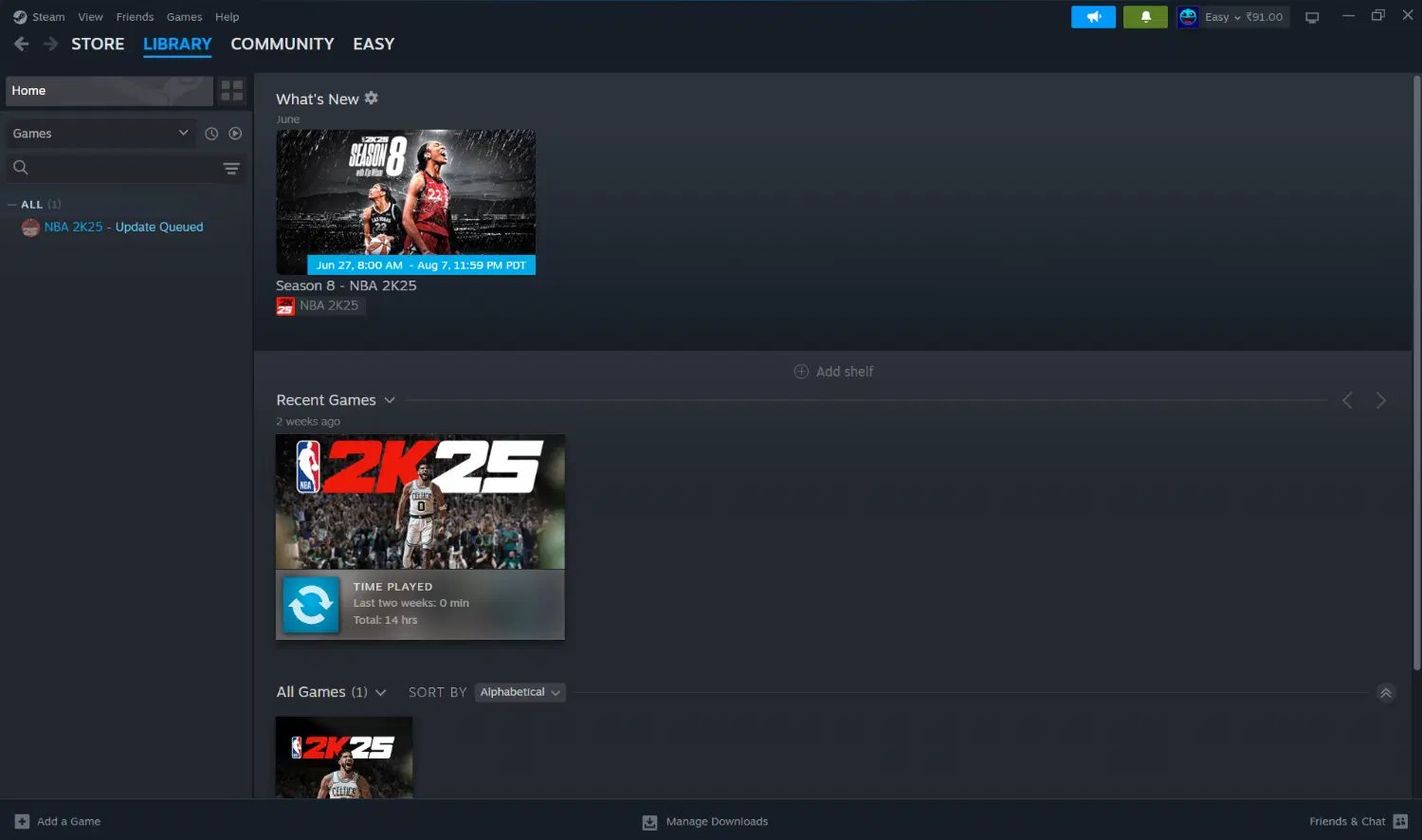Open the Help menu
1422x840 pixels.
(227, 17)
